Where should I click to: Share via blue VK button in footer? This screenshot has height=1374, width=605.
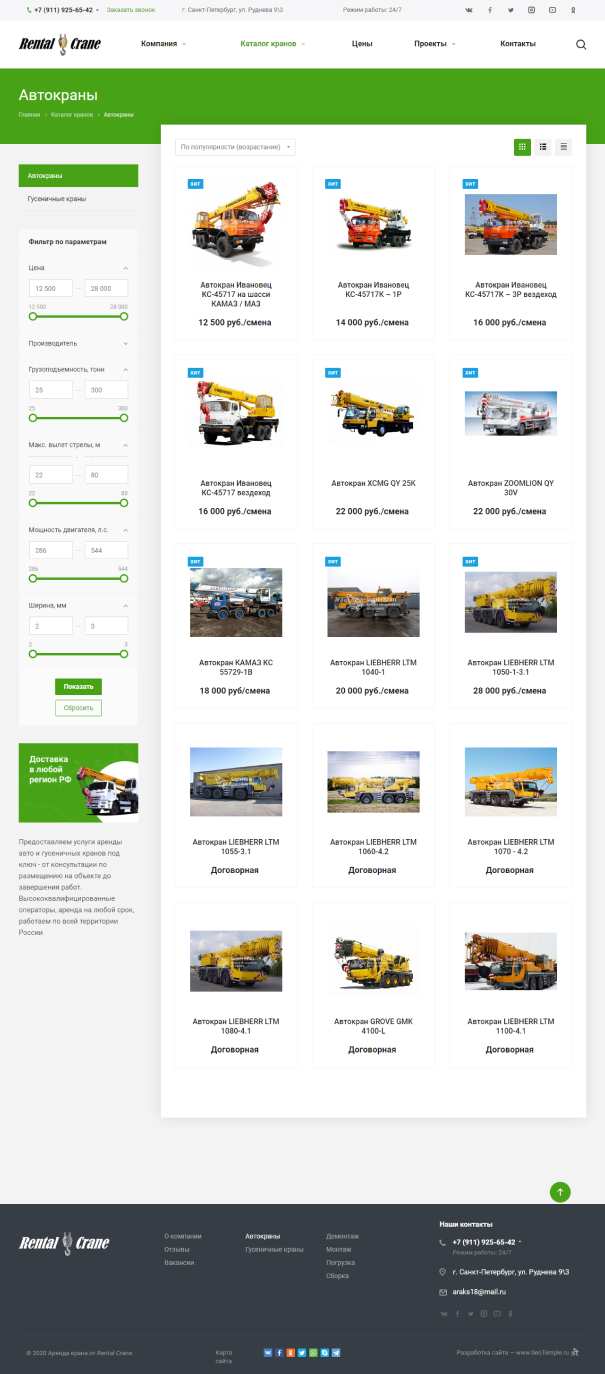(x=268, y=1352)
